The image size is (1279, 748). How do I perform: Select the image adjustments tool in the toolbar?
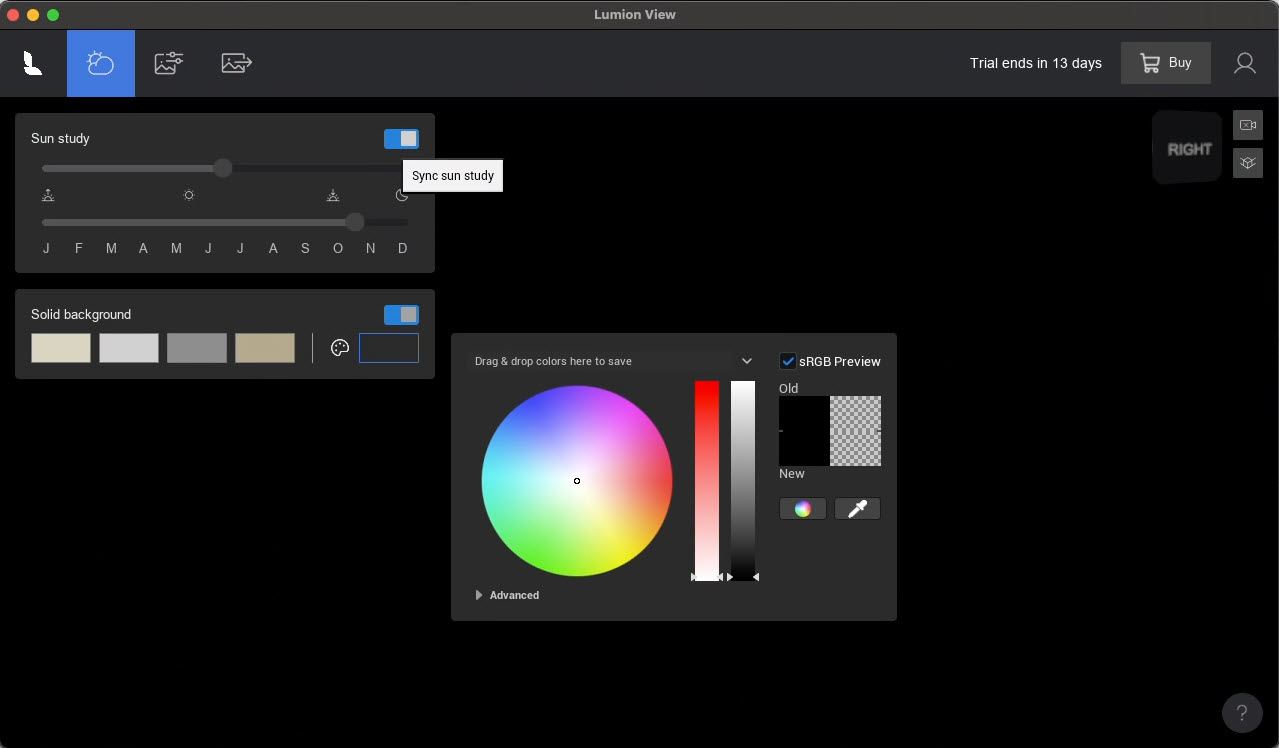(168, 62)
